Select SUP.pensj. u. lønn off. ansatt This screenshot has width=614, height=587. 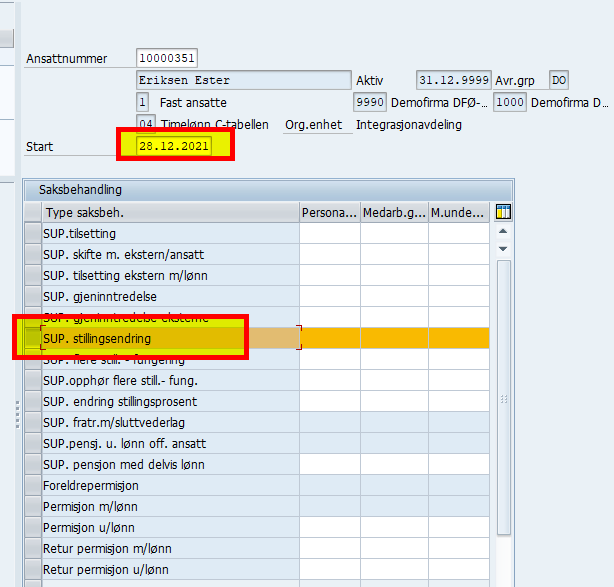(x=125, y=444)
